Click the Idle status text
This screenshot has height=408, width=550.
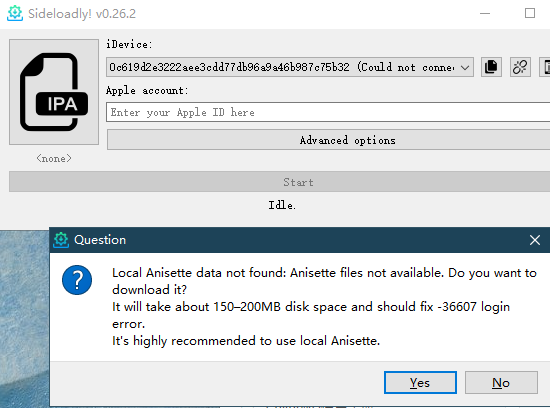point(282,205)
